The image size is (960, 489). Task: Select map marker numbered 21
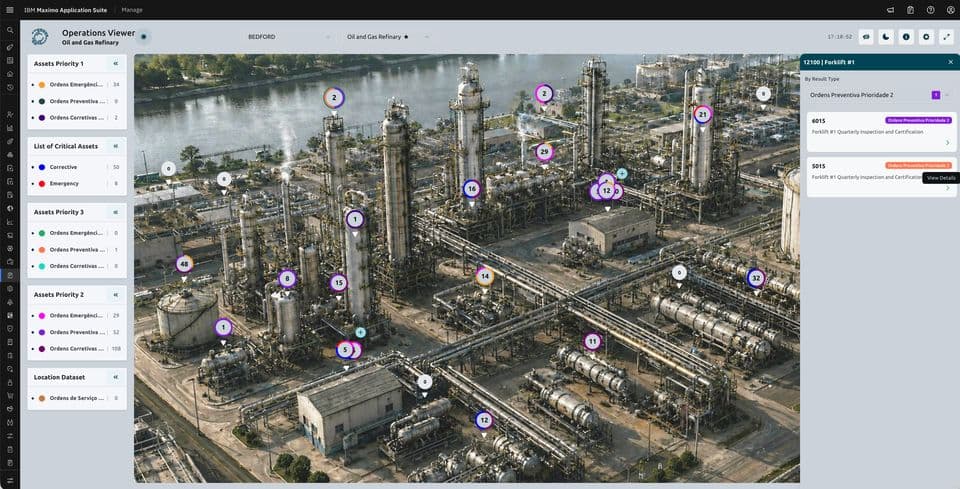(703, 114)
